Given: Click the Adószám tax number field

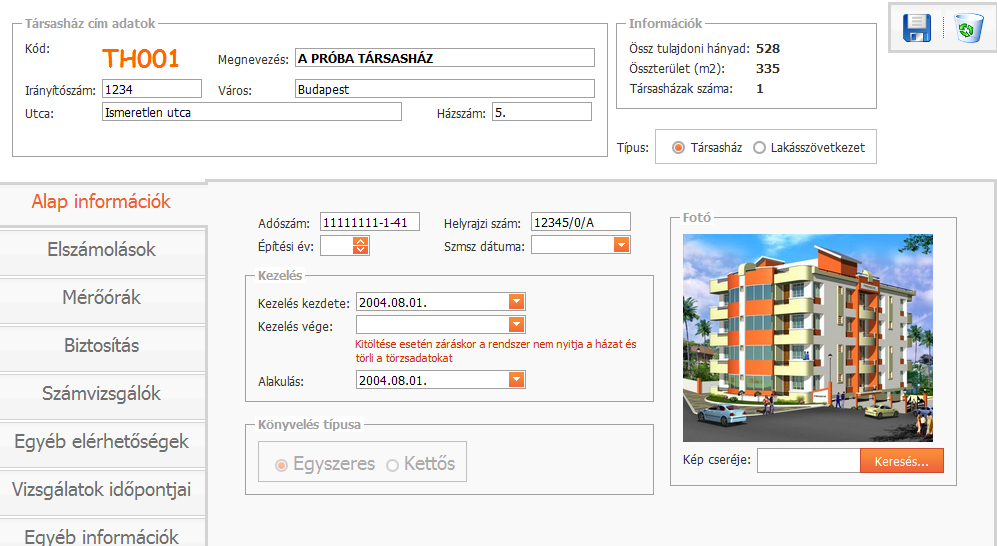Looking at the screenshot, I should (x=370, y=222).
